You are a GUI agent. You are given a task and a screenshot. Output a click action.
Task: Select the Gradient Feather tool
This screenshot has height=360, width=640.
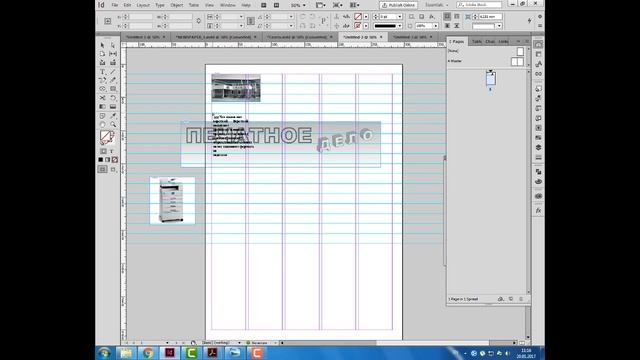pos(113,107)
